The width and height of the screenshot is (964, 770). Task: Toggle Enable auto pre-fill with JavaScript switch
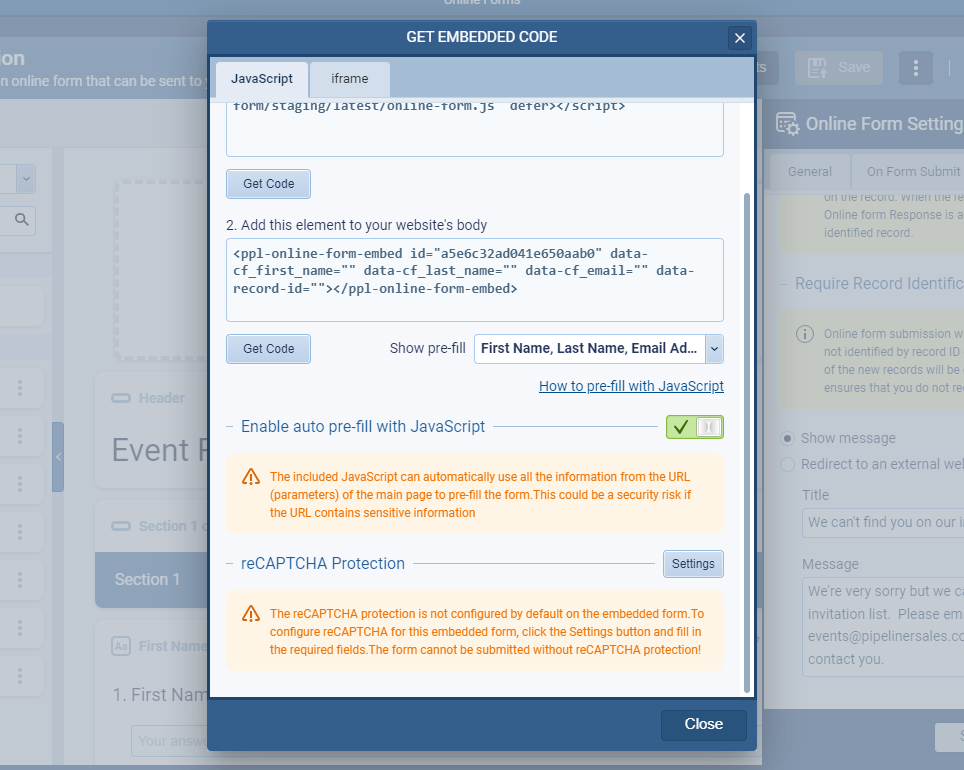[694, 427]
